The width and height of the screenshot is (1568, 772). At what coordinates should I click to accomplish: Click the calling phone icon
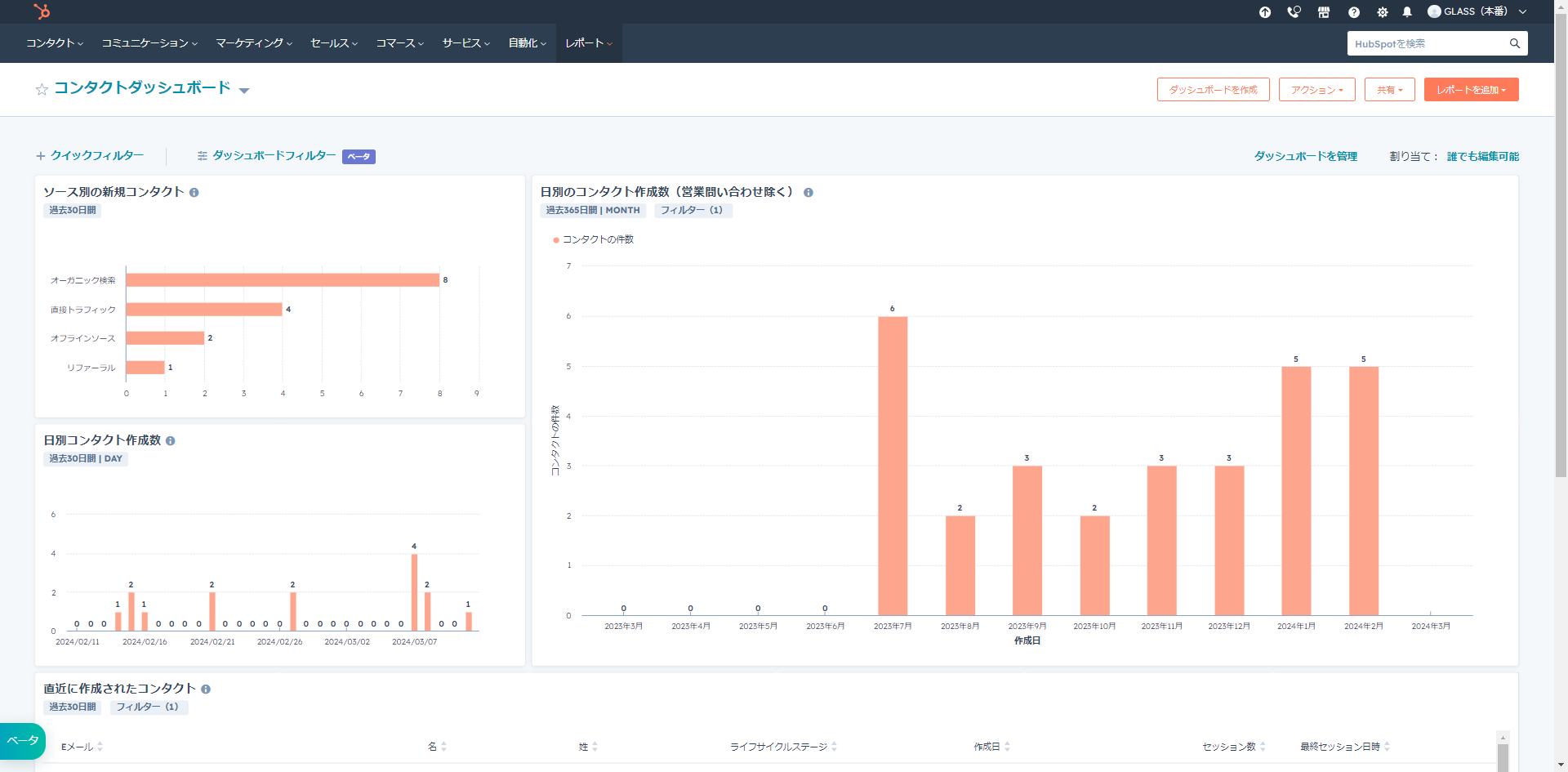(1294, 12)
